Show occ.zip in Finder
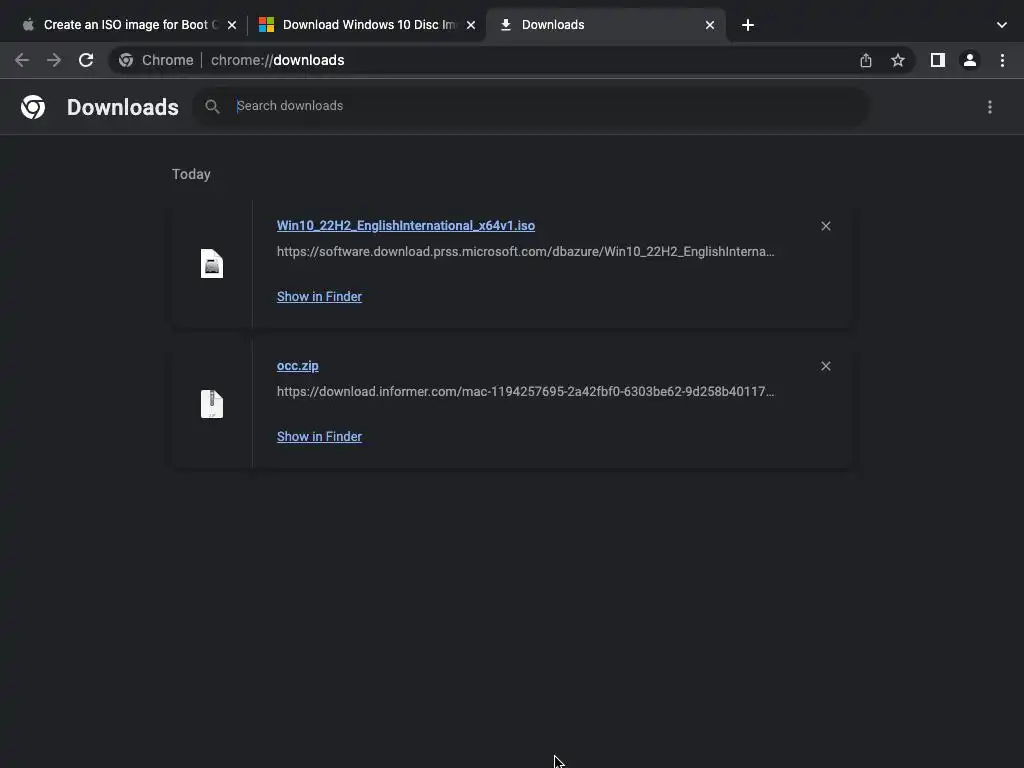1024x768 pixels. point(319,437)
